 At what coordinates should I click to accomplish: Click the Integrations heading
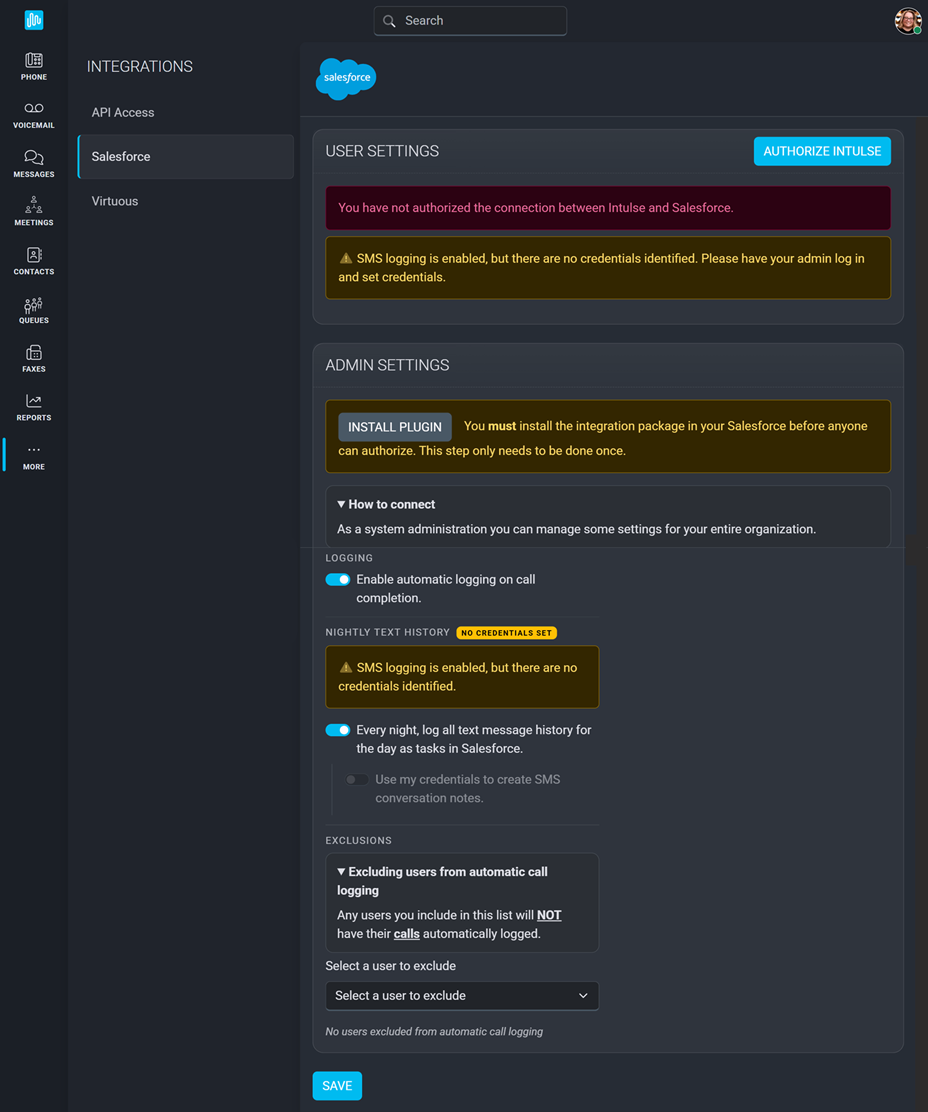[140, 67]
